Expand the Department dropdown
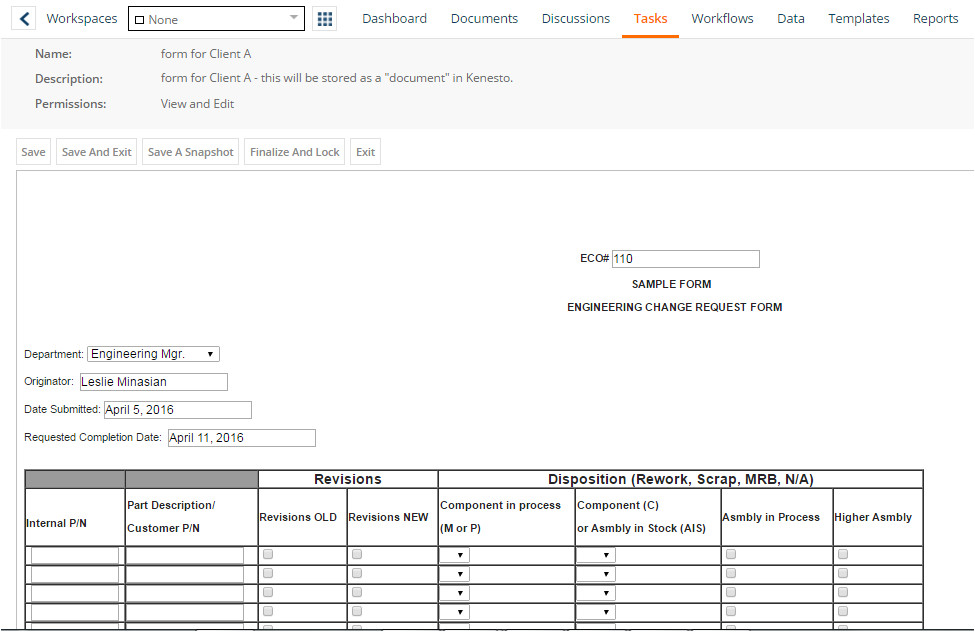This screenshot has width=975, height=632. [153, 354]
